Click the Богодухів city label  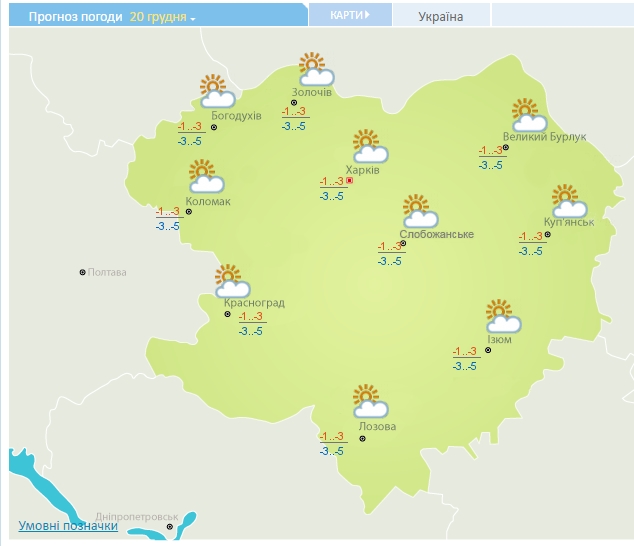[236, 116]
